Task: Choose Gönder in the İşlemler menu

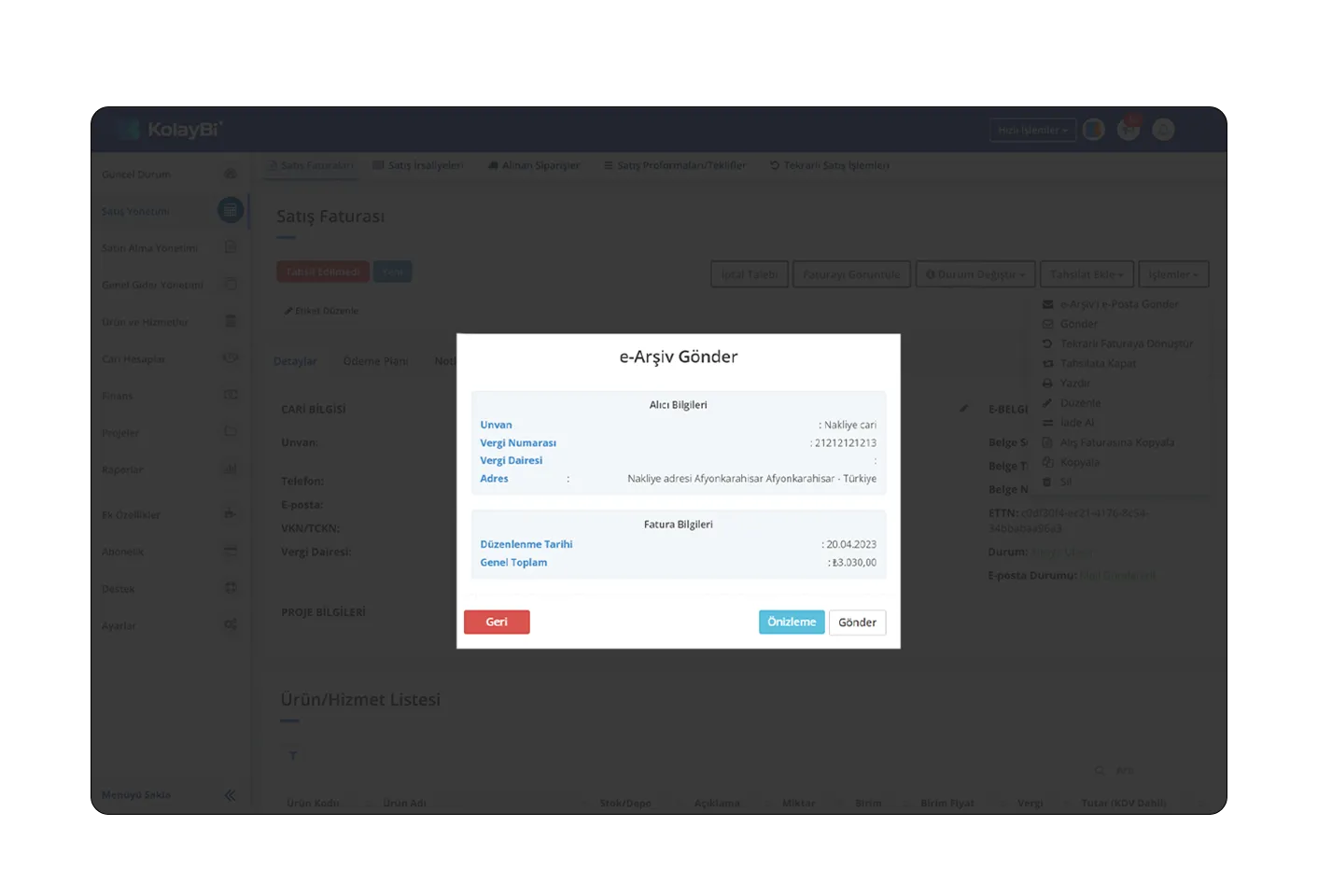Action: [1071, 324]
